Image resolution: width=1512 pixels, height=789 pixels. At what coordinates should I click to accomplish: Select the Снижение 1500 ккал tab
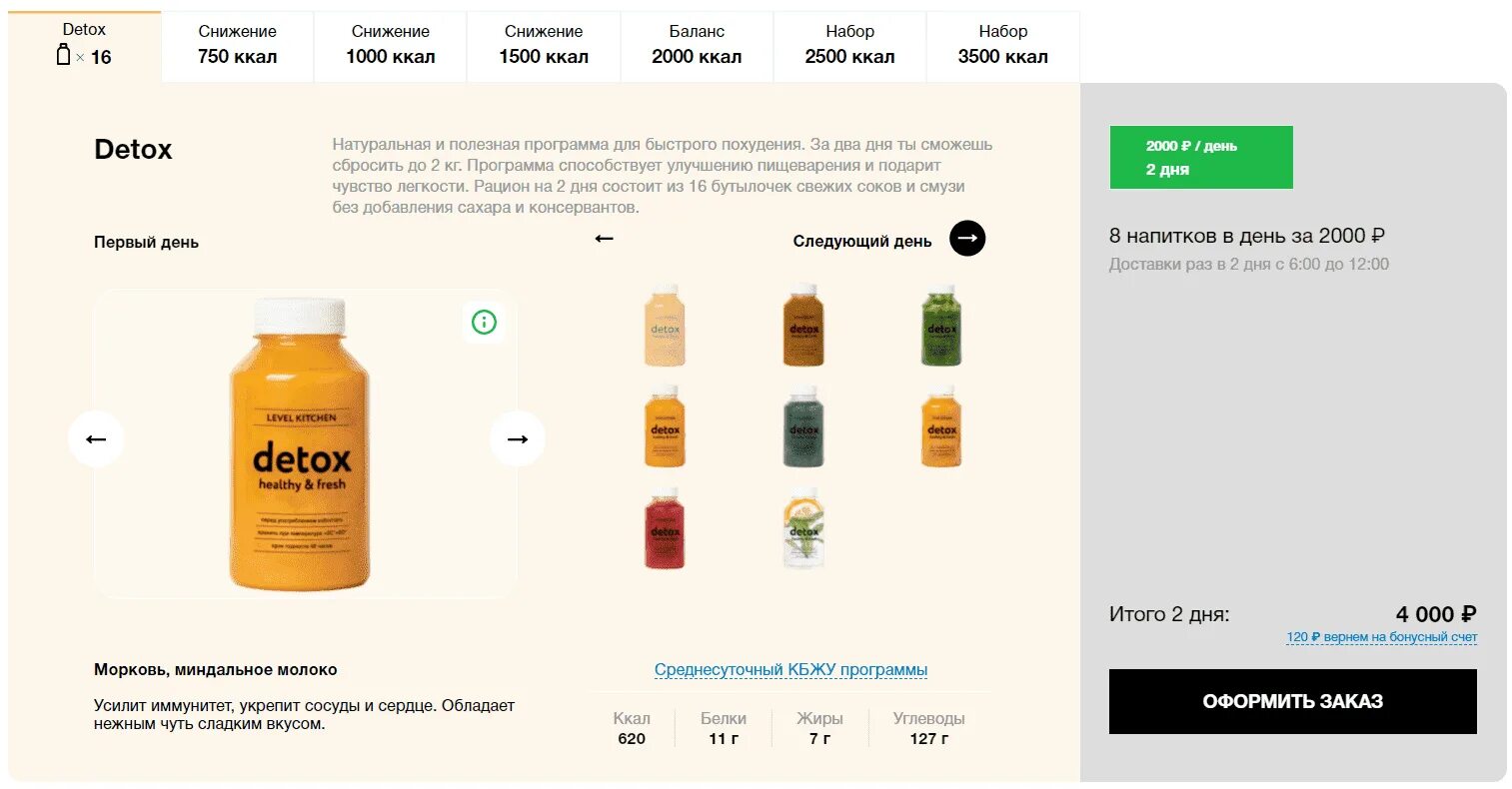[544, 45]
